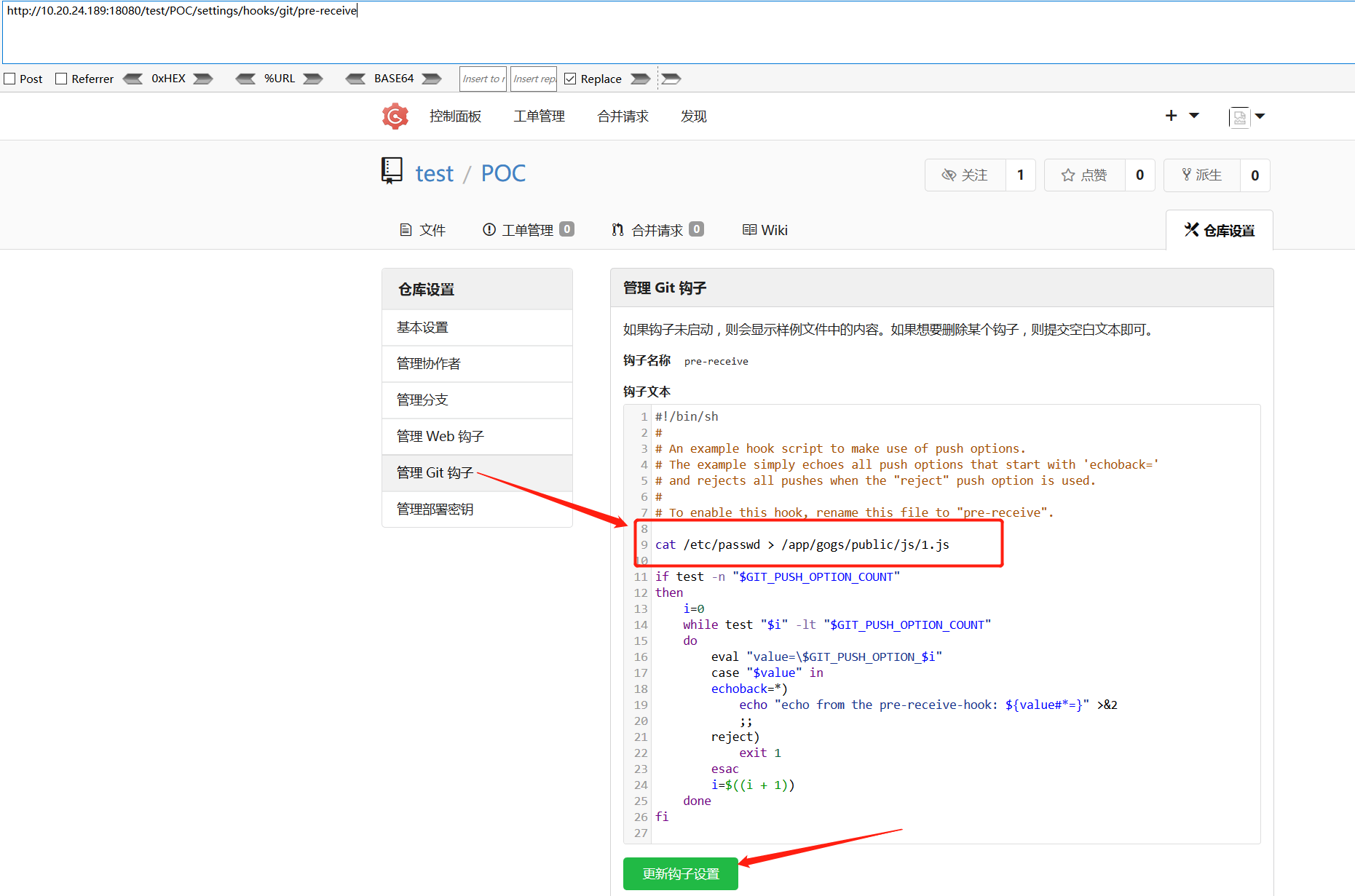The height and width of the screenshot is (896, 1355).
Task: Open the Gogs home logo
Action: (x=395, y=116)
